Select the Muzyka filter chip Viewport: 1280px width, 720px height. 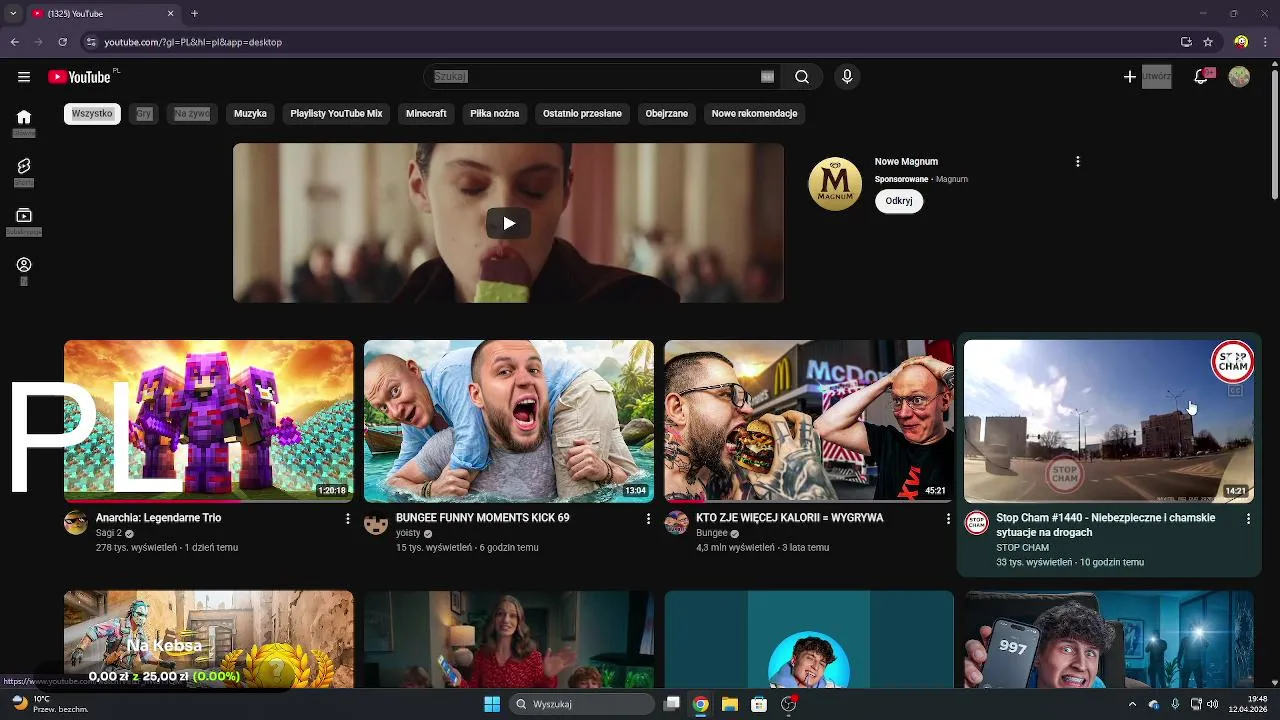[x=250, y=114]
